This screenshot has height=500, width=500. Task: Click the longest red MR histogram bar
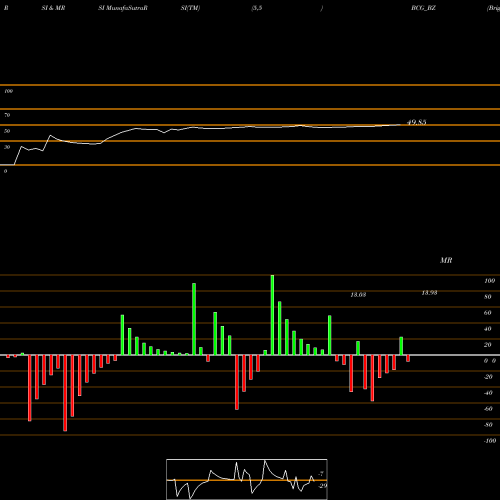tap(65, 393)
